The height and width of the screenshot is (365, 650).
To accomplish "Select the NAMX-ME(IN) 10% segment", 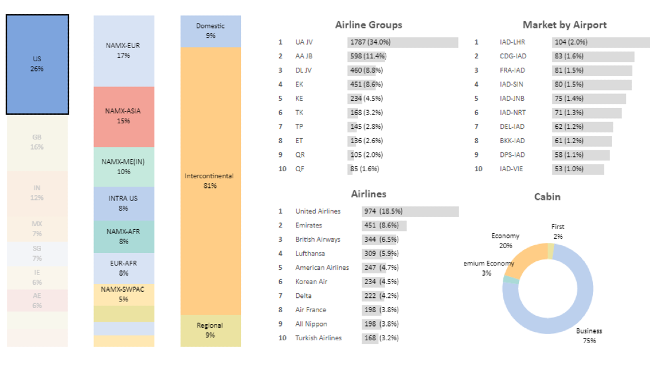I will pos(124,167).
